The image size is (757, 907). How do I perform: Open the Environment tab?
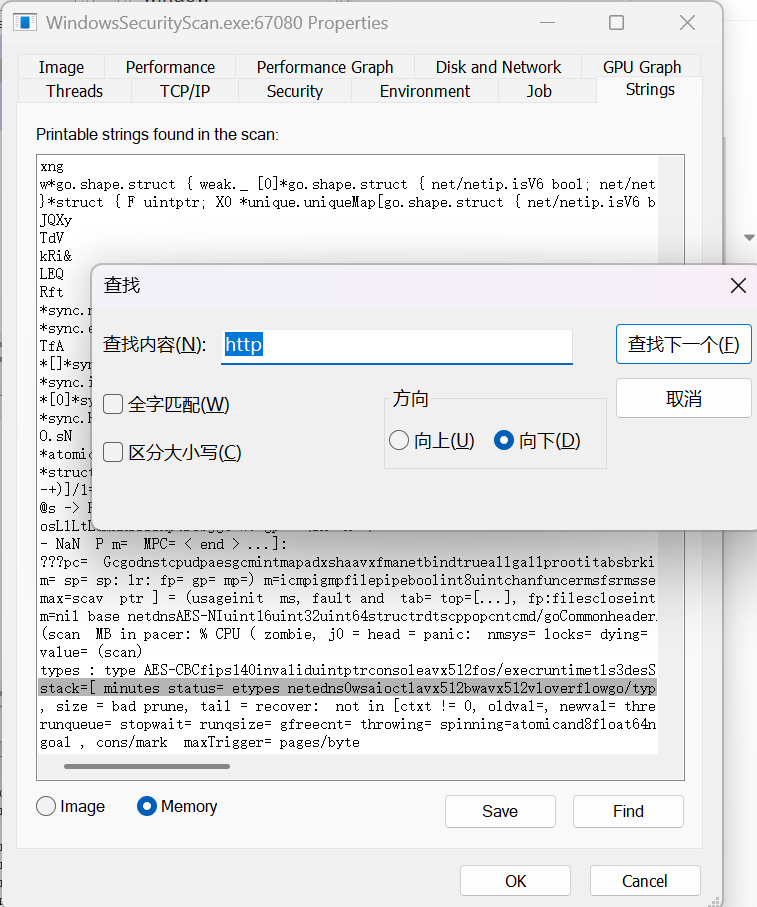(x=425, y=91)
